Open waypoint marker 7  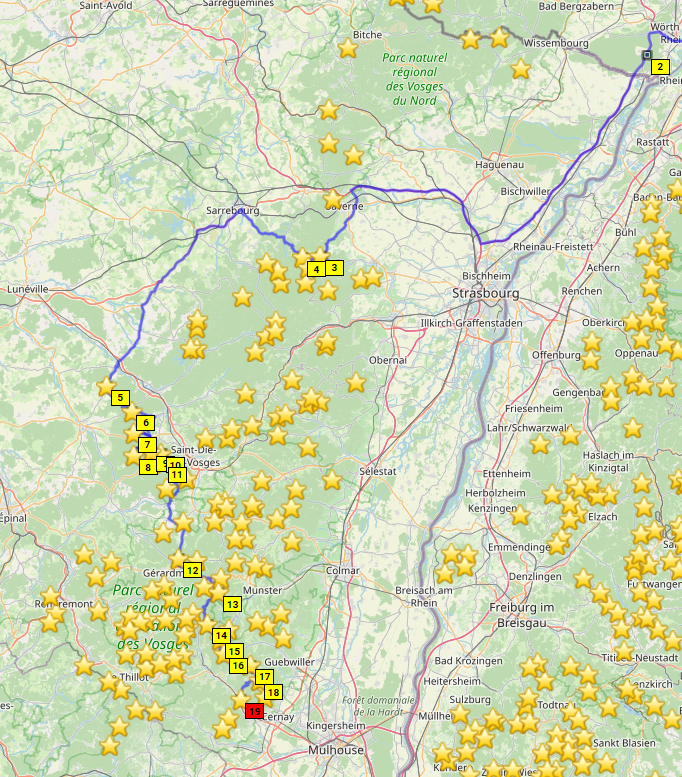147,445
